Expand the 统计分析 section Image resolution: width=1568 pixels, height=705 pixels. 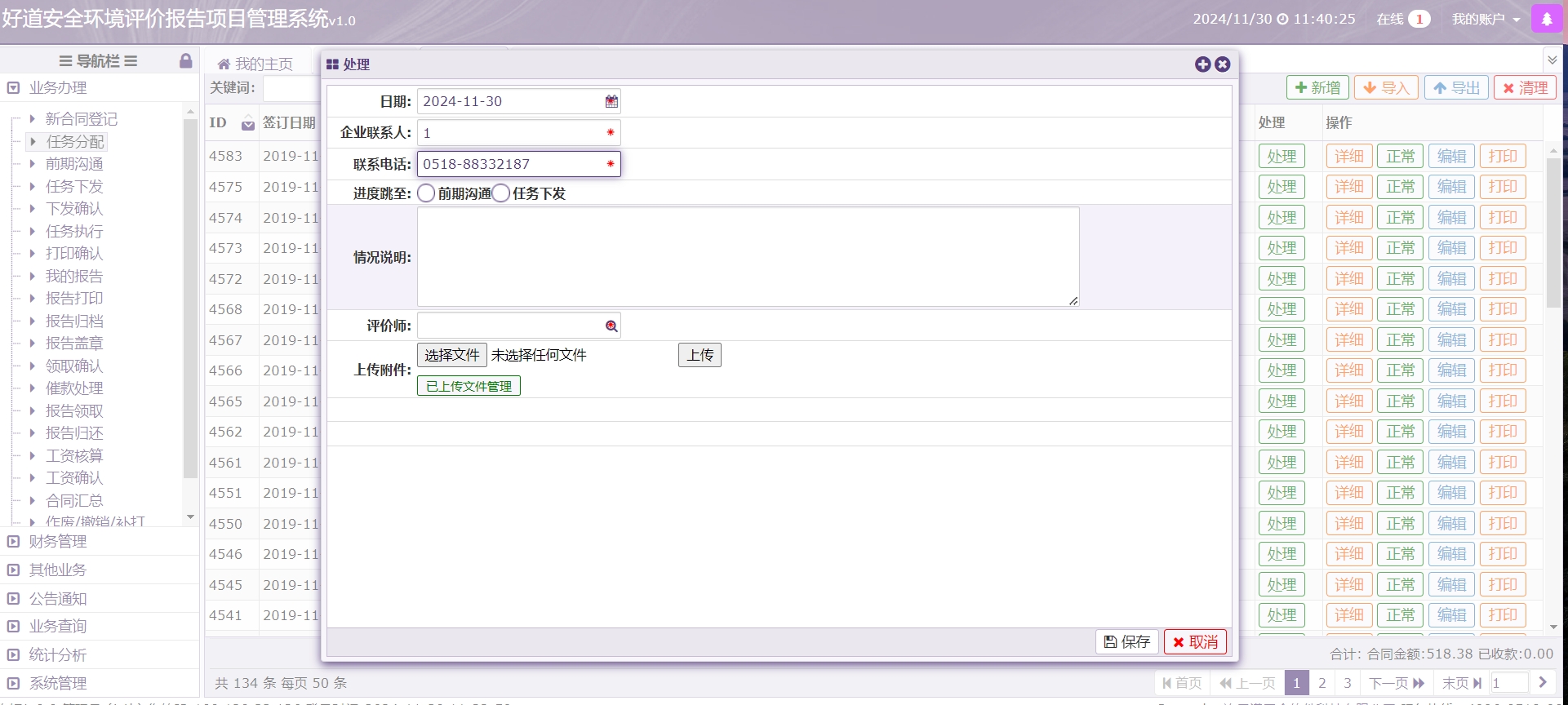point(57,655)
